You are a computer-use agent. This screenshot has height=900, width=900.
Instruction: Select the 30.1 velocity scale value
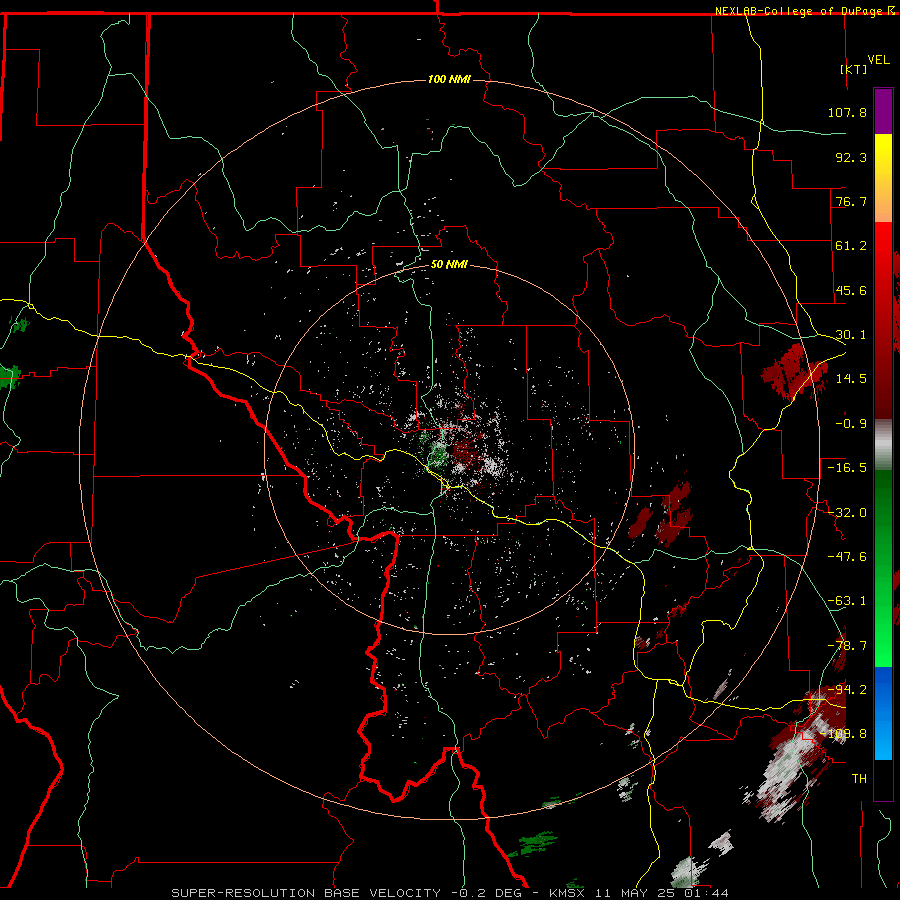(x=851, y=335)
